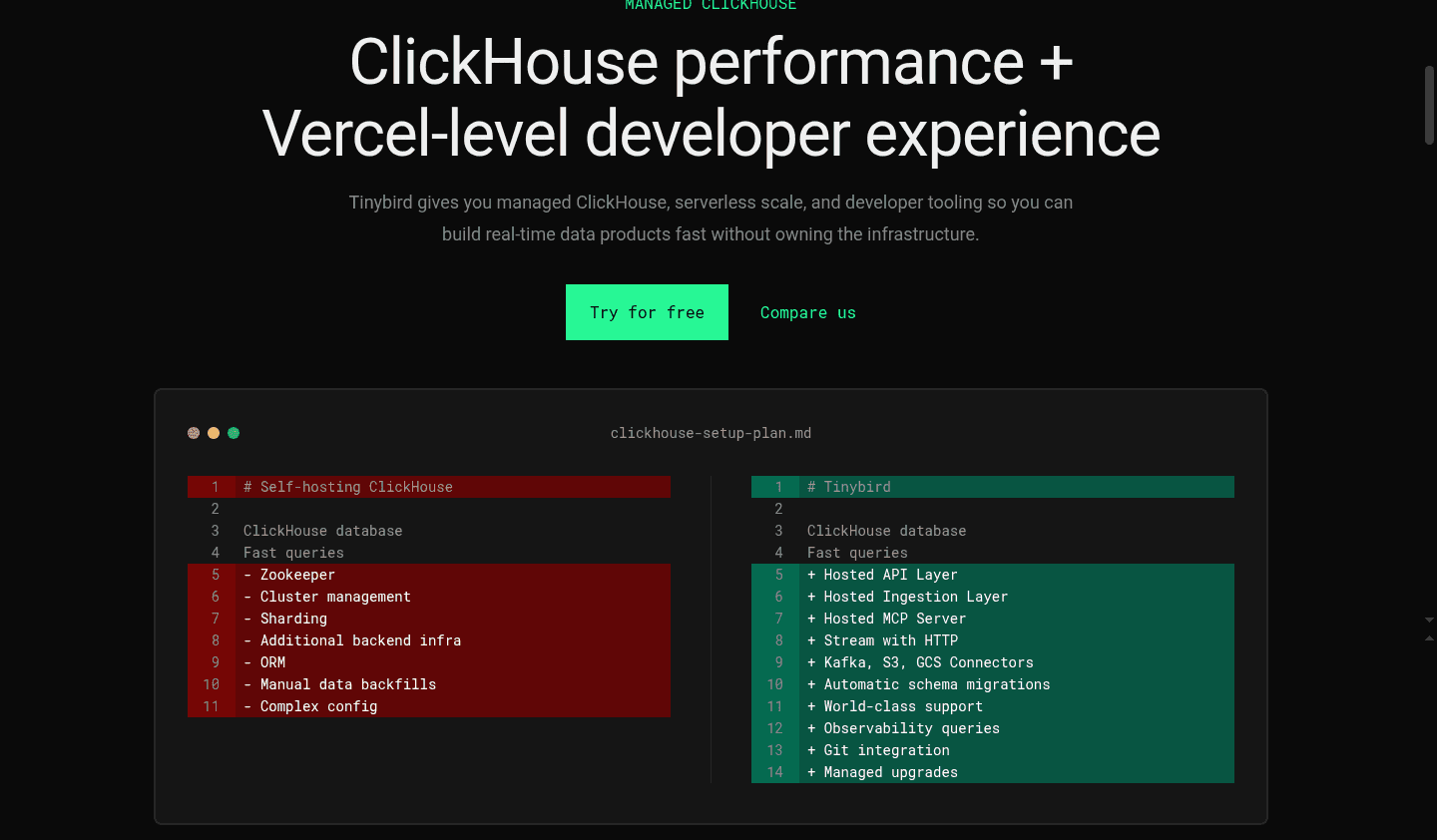Click the '+ World-class support' line

pos(993,706)
